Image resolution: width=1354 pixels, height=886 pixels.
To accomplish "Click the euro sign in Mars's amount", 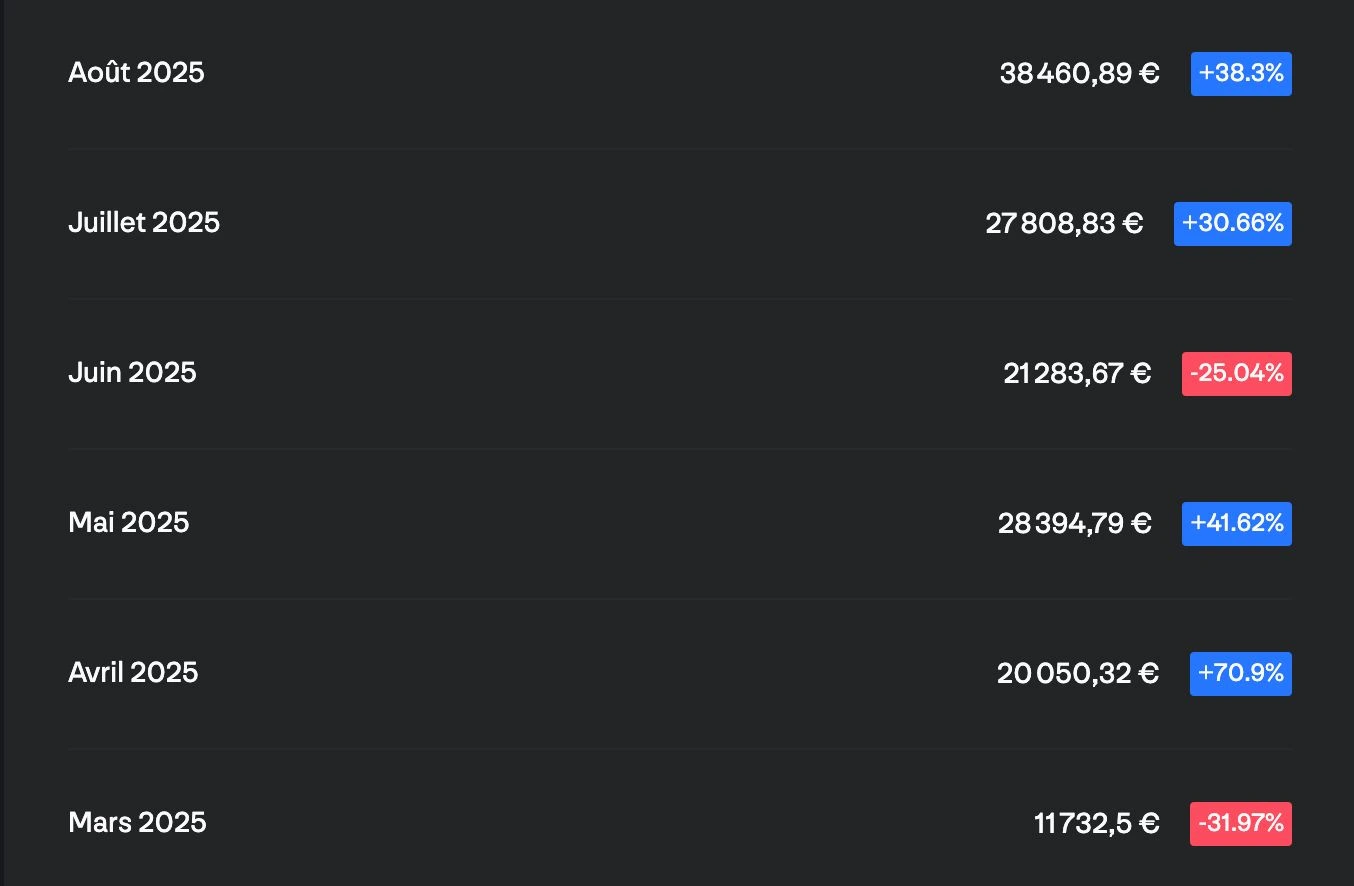I will [x=1149, y=824].
